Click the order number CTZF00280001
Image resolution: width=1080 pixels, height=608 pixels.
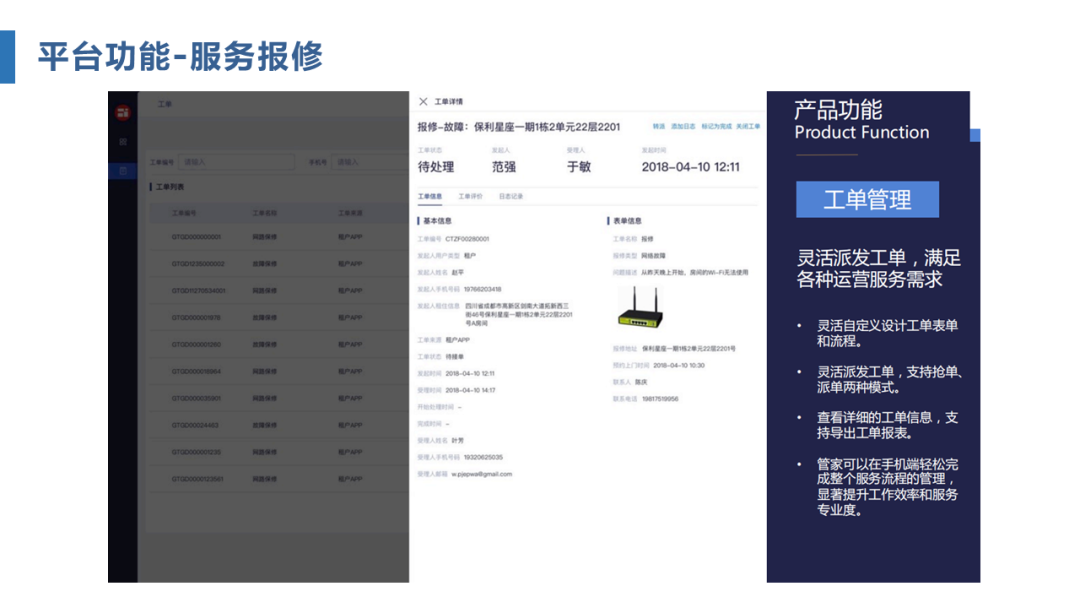click(467, 239)
